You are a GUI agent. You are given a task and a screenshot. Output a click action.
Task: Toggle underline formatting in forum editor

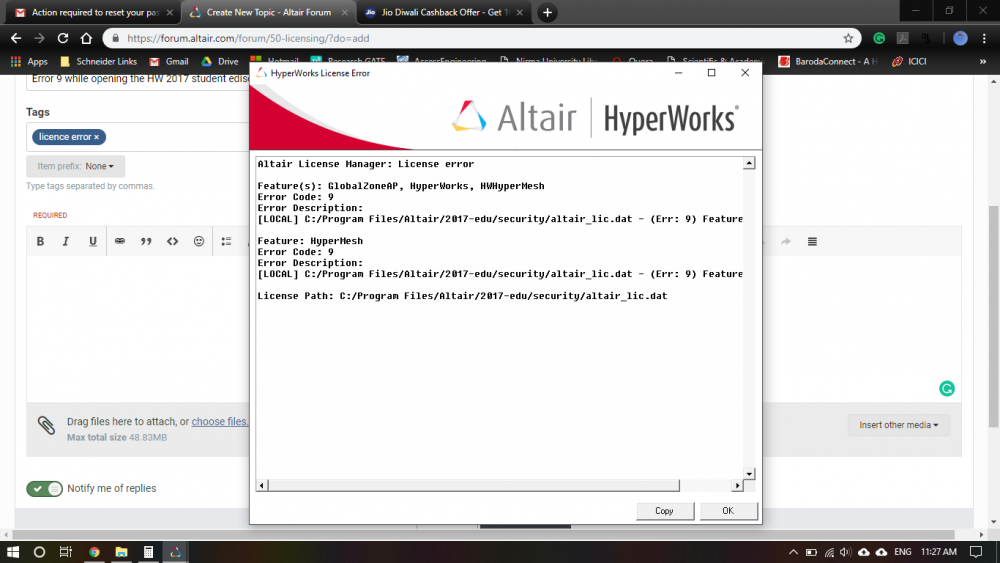[92, 242]
